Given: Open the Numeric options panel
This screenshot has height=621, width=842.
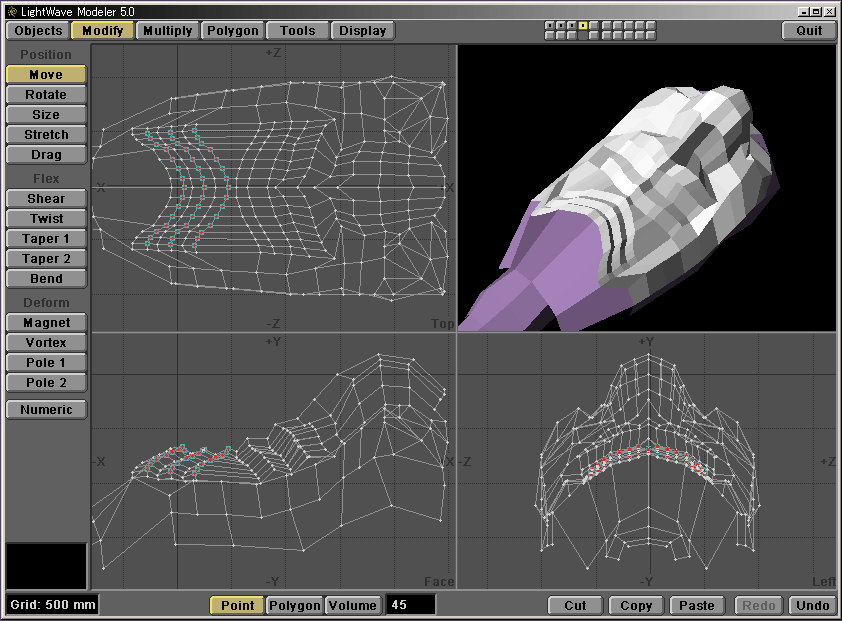Looking at the screenshot, I should pos(46,409).
